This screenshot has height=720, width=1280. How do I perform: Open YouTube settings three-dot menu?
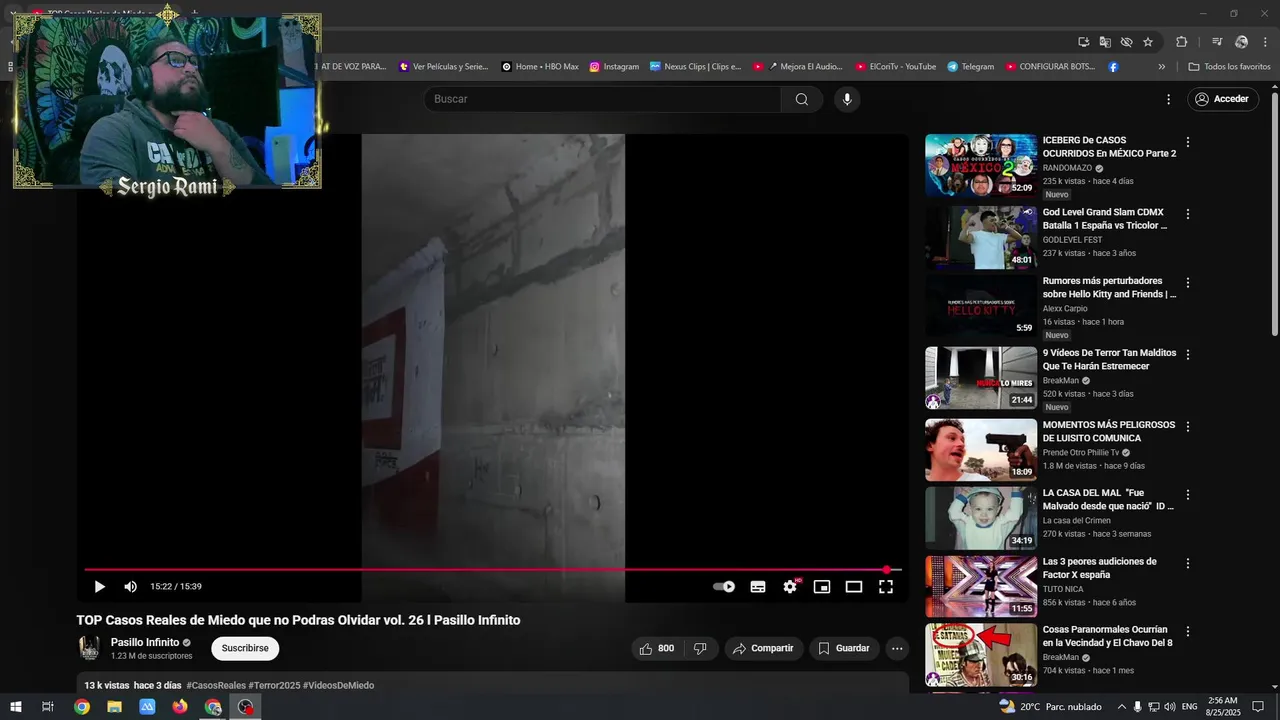pyautogui.click(x=1168, y=99)
